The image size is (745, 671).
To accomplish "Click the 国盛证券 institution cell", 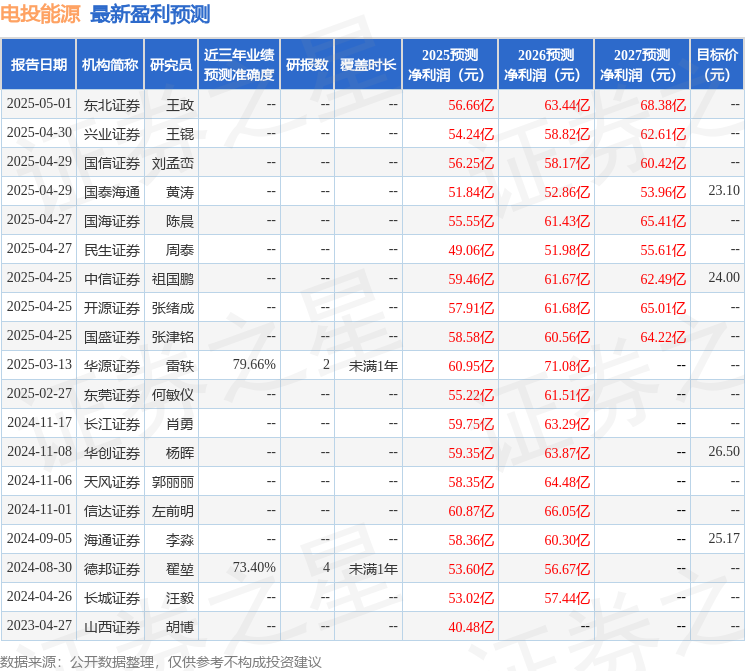I will pyautogui.click(x=112, y=337).
